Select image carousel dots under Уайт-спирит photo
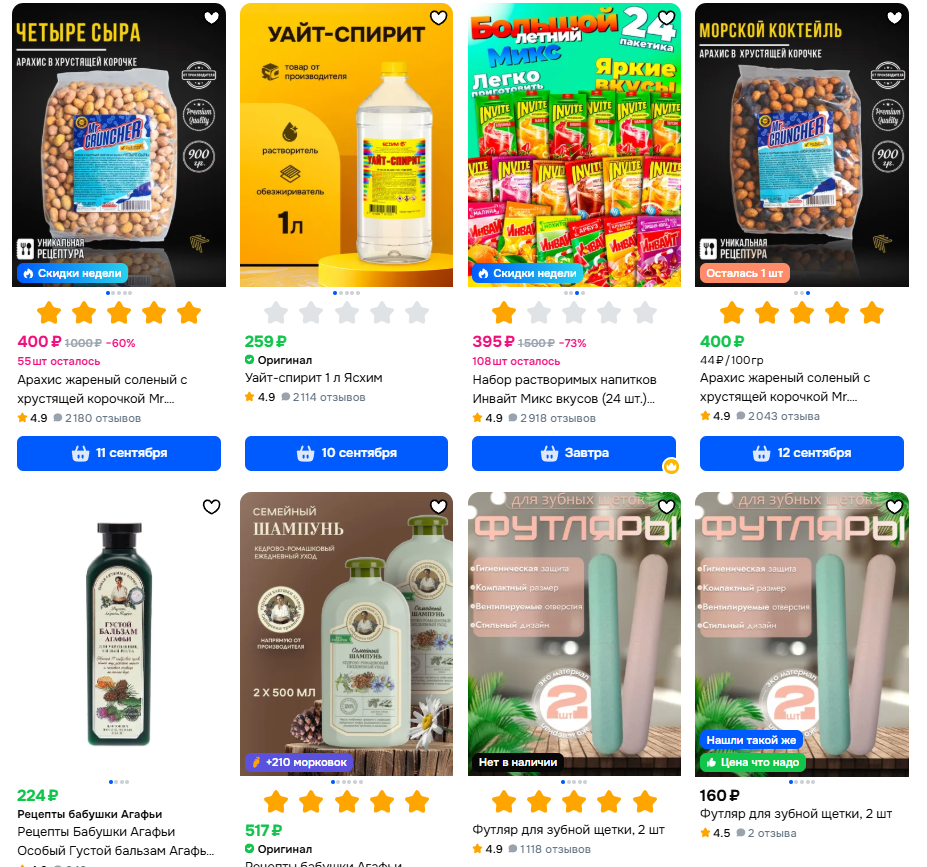The height and width of the screenshot is (867, 927). [346, 293]
